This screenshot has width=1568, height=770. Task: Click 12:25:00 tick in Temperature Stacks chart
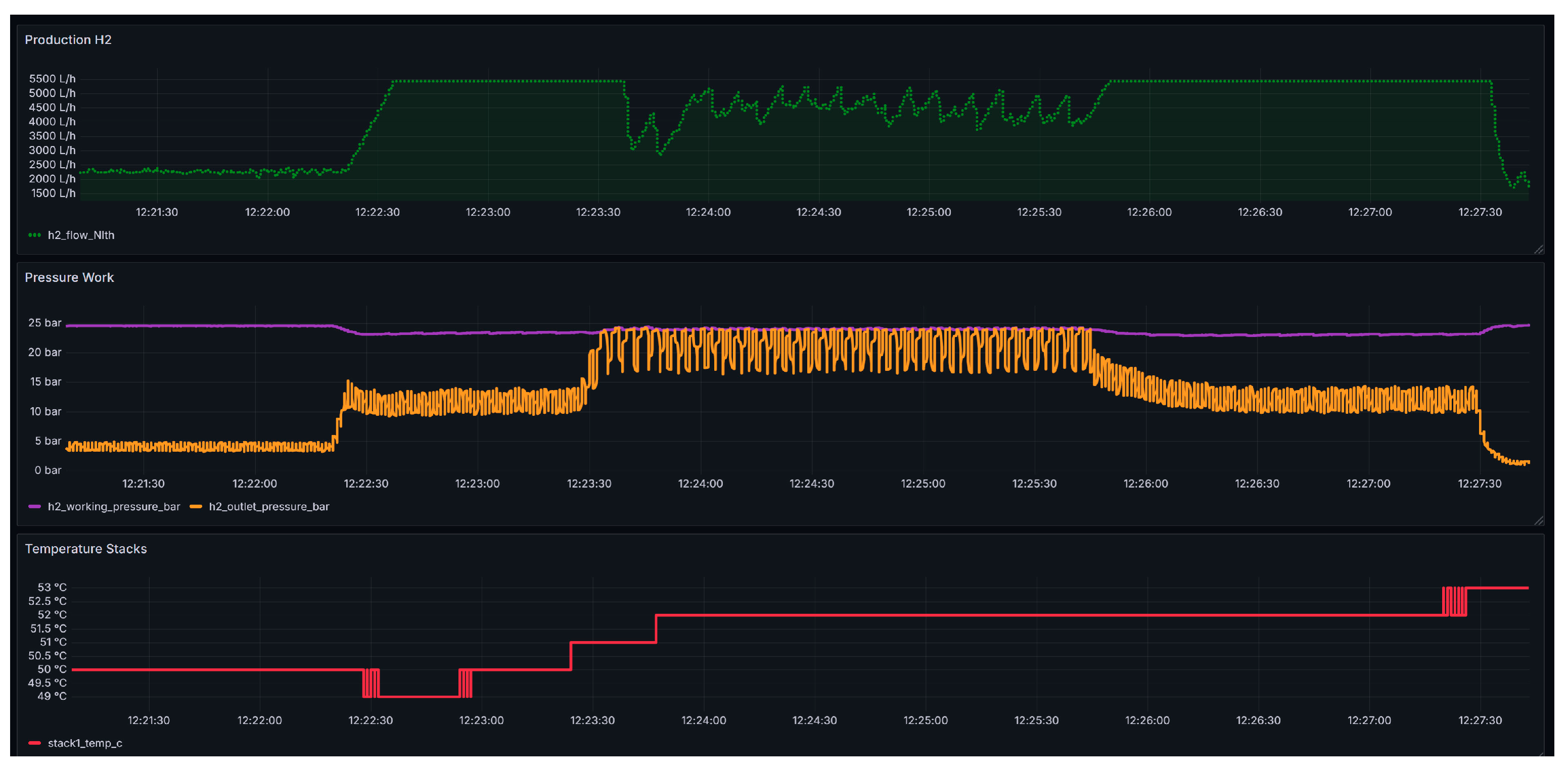coord(925,720)
